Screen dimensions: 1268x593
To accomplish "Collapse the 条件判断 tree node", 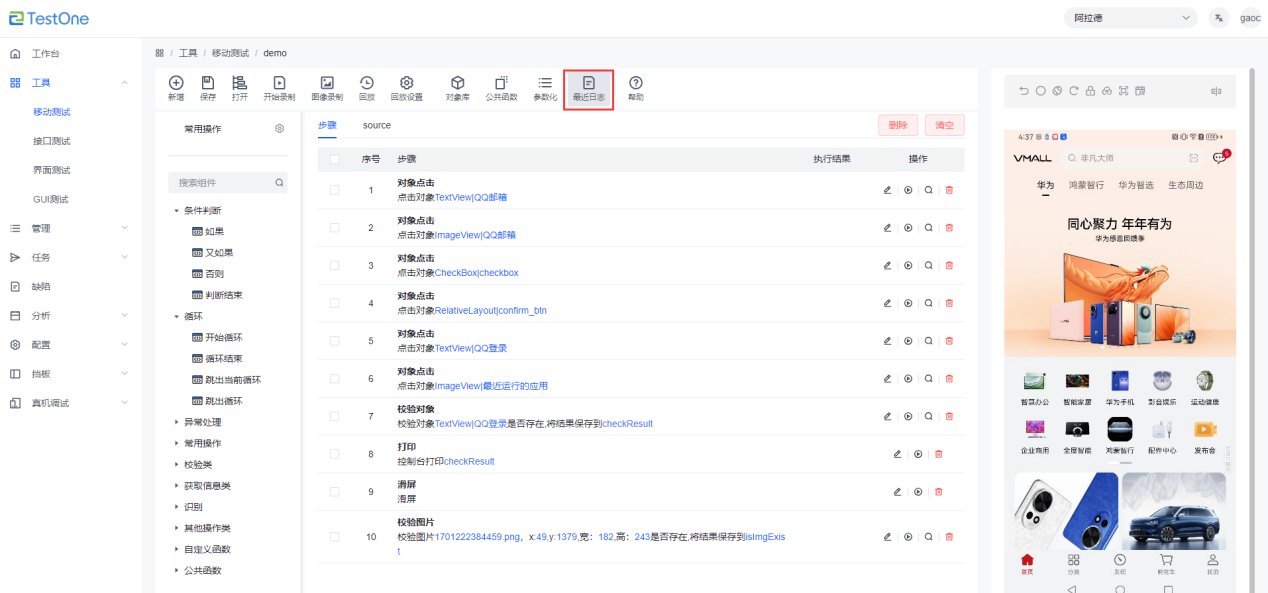I will pyautogui.click(x=177, y=211).
